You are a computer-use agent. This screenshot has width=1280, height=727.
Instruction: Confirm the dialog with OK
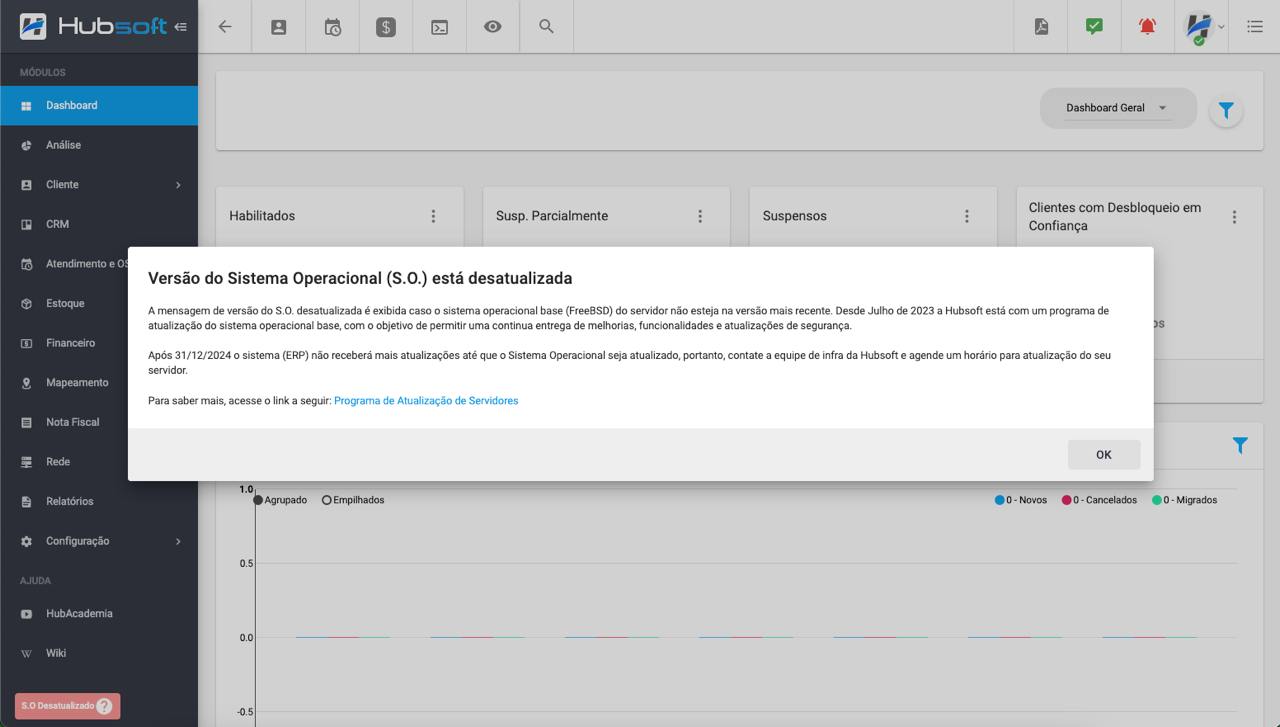point(1104,454)
